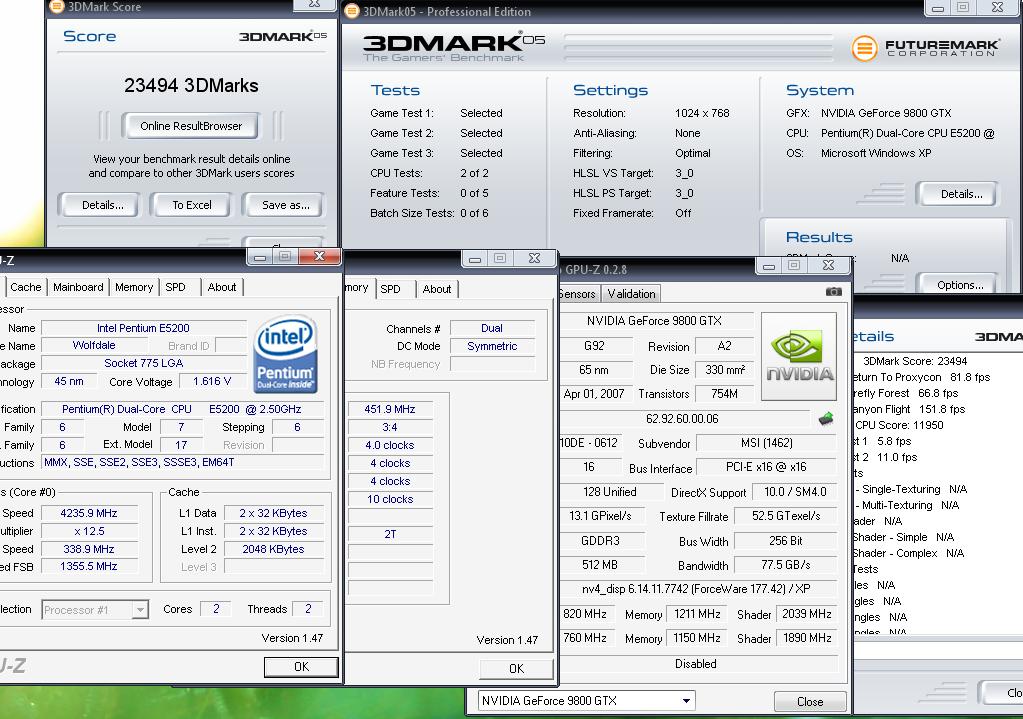The image size is (1023, 719).
Task: Click the NVIDIA logo in GPU-Z
Action: pyautogui.click(x=799, y=356)
